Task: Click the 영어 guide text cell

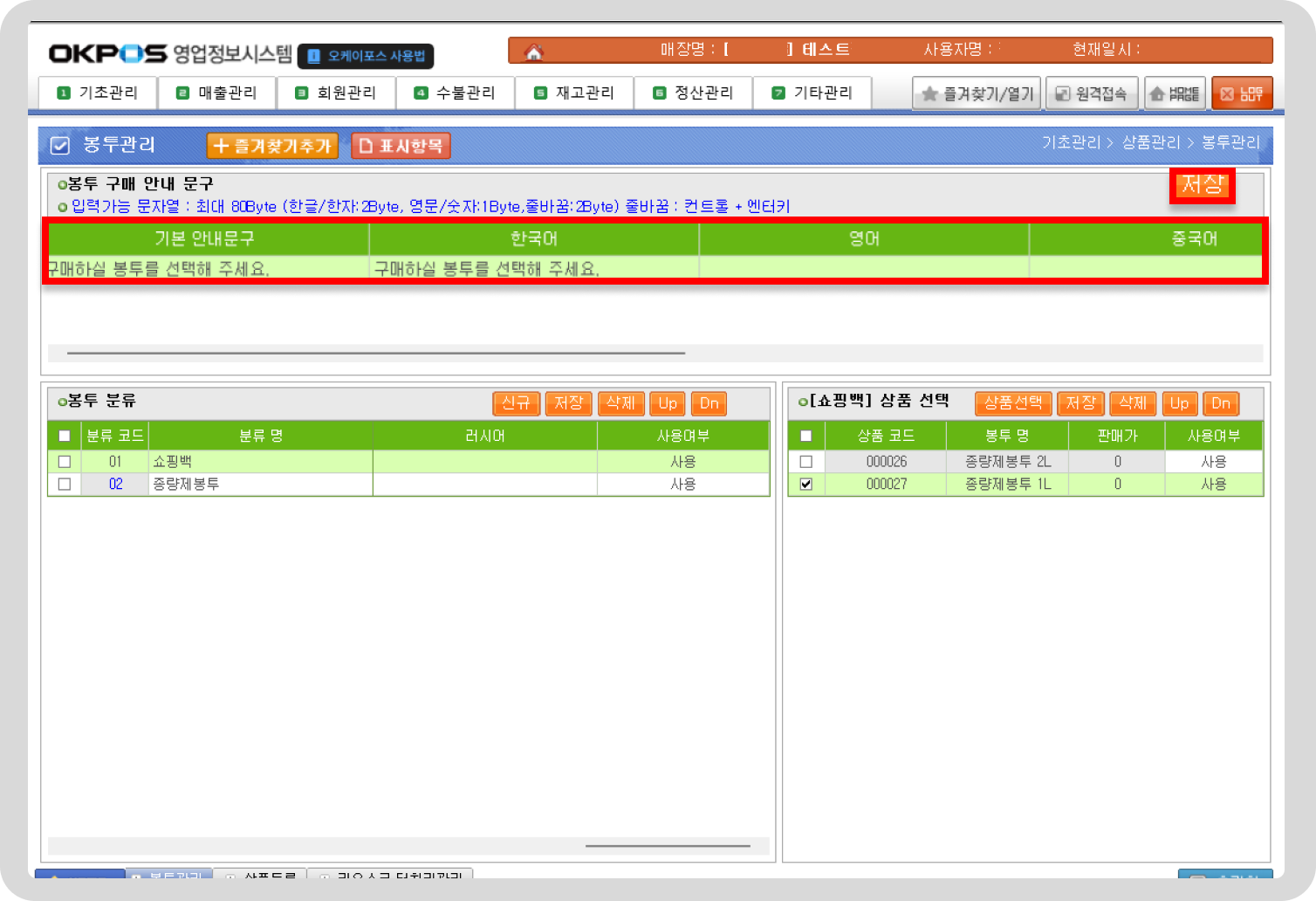Action: 863,268
